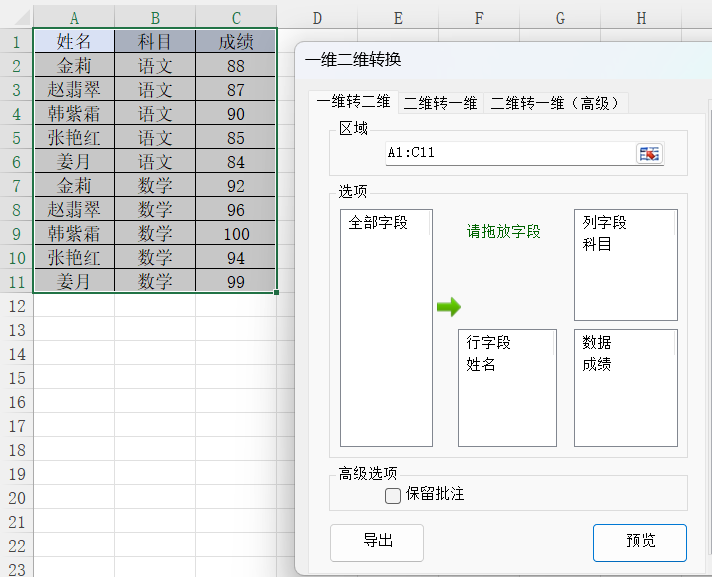
Task: Click the 一维二维转换 dialog title bar
Action: [x=504, y=59]
